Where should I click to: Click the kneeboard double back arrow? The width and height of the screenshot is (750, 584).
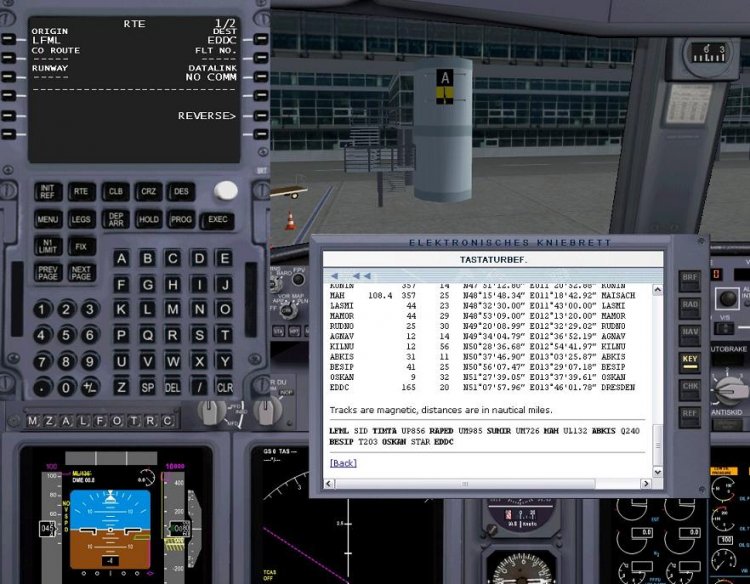362,276
